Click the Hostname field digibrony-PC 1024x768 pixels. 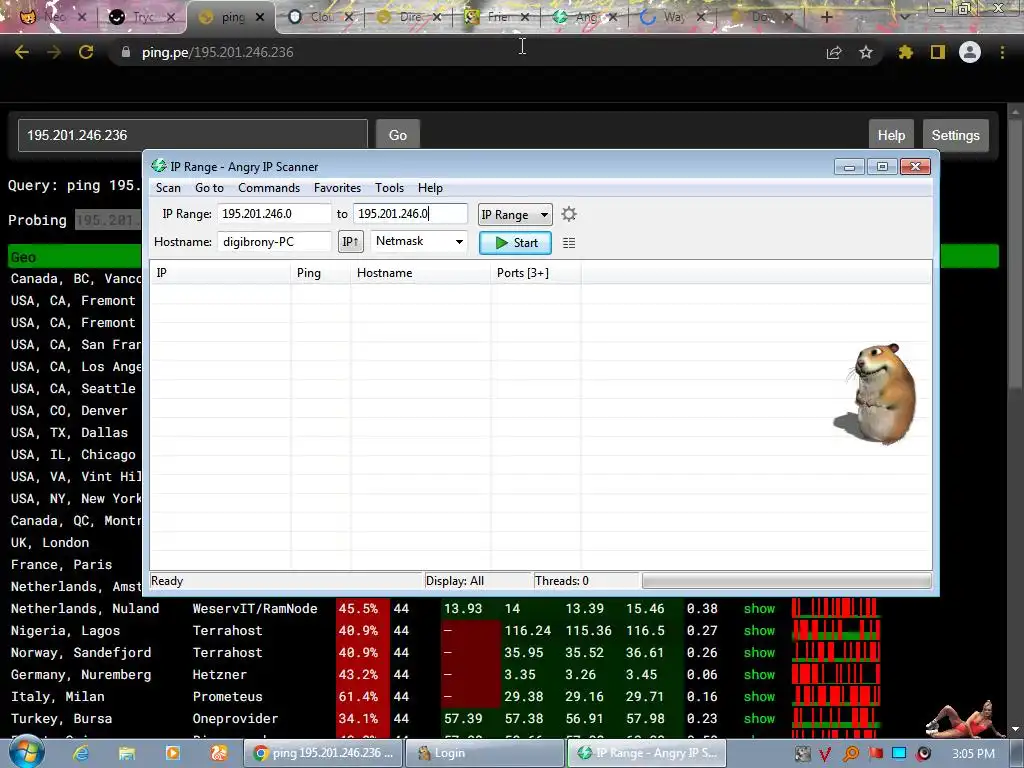(274, 242)
